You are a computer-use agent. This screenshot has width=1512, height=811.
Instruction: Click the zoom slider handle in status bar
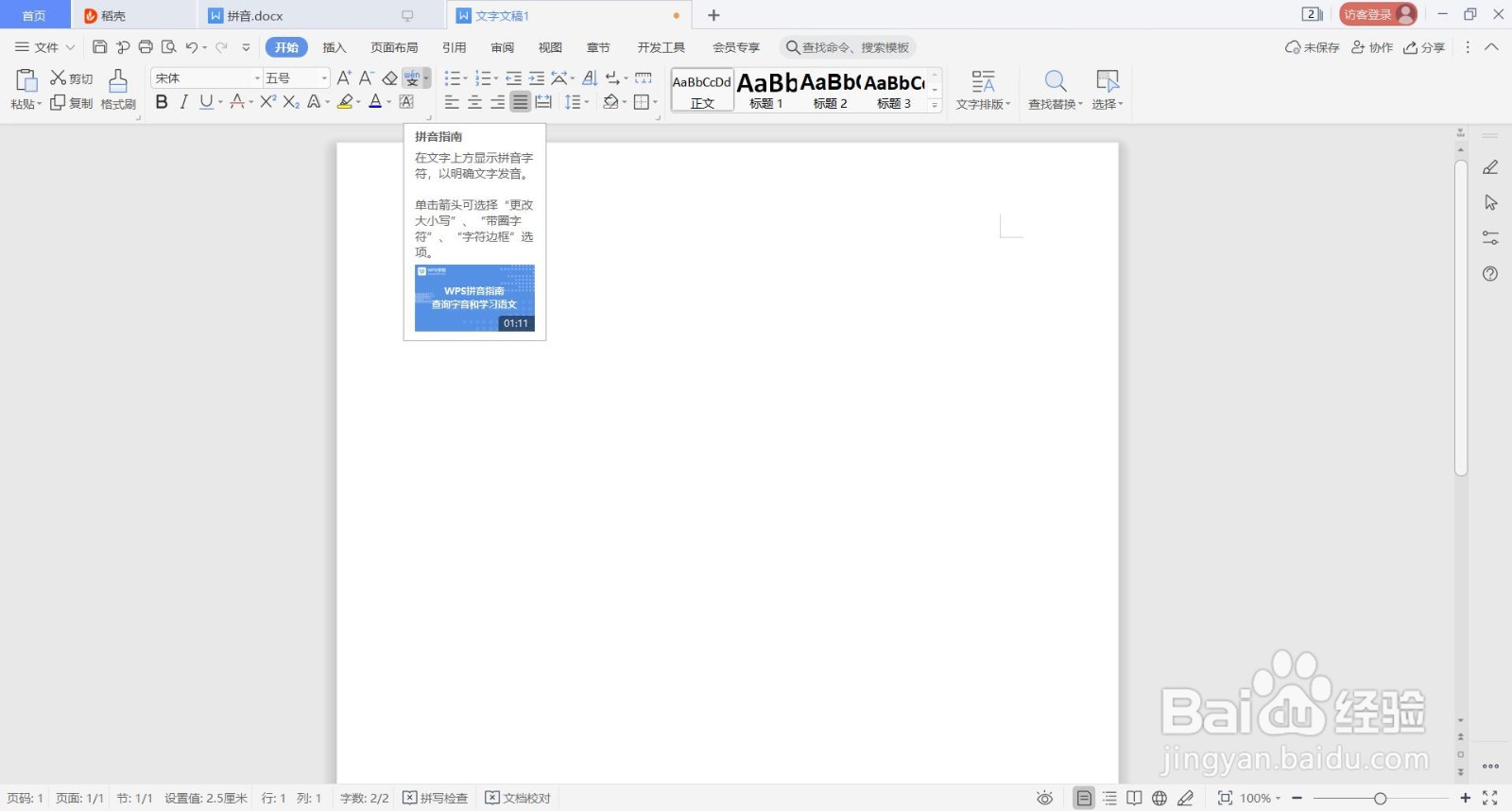(1380, 799)
